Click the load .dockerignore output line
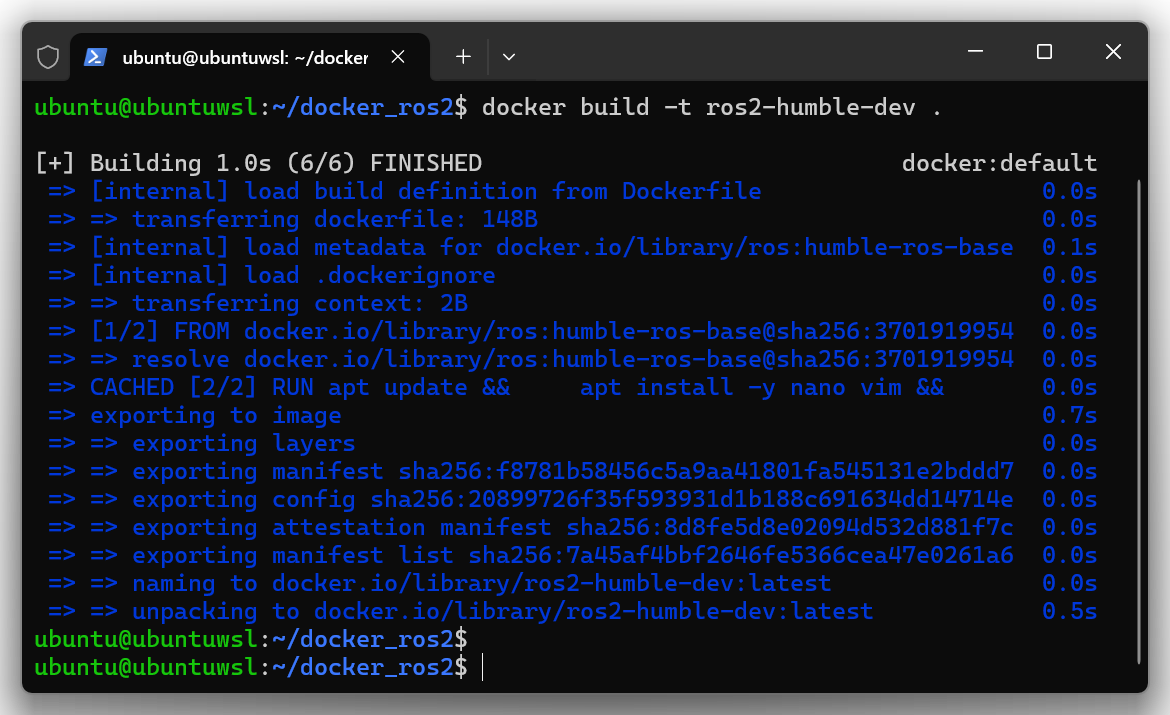This screenshot has width=1170, height=715. (292, 275)
